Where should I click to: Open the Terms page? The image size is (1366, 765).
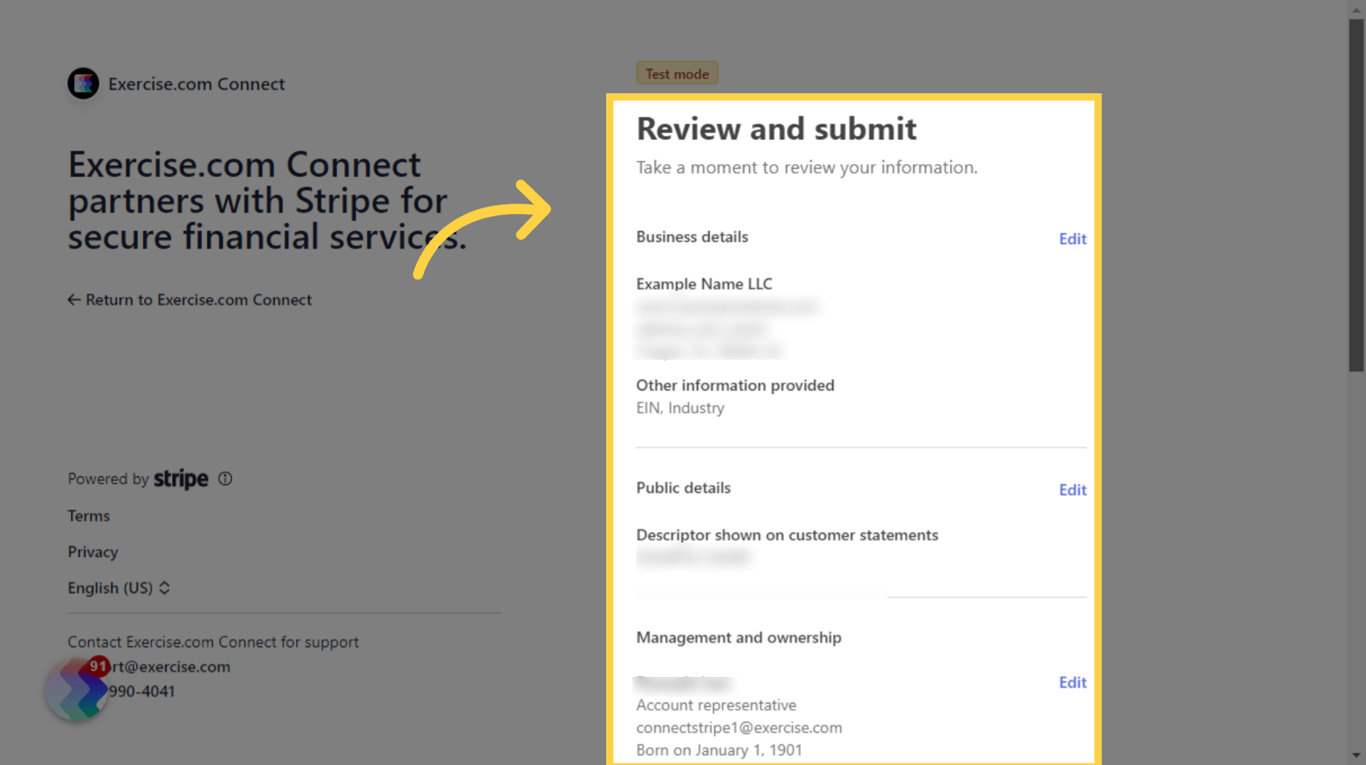click(x=88, y=515)
